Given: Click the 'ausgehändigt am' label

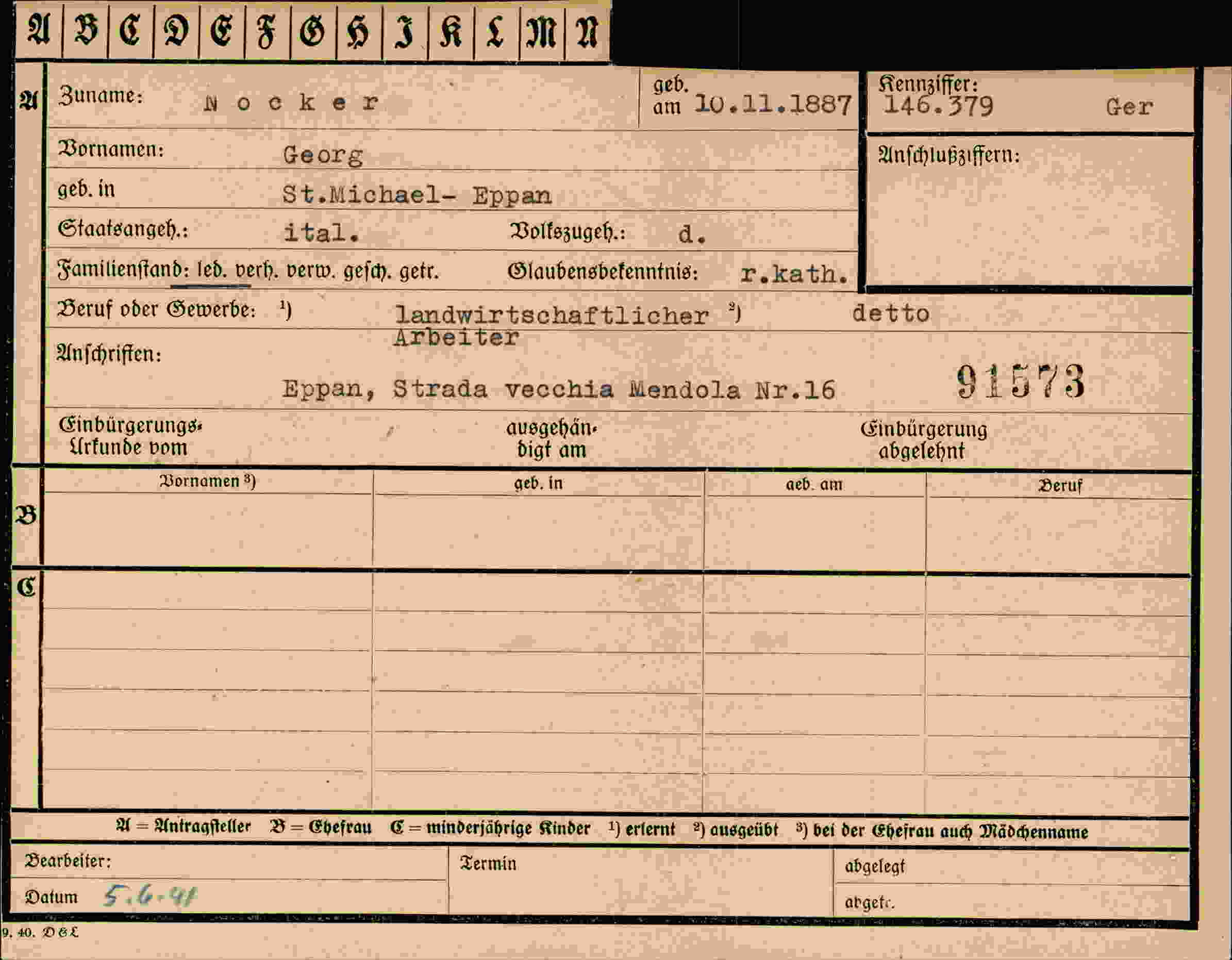Looking at the screenshot, I should (551, 439).
